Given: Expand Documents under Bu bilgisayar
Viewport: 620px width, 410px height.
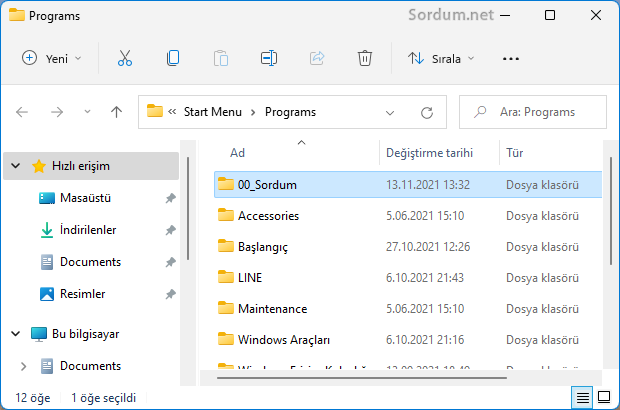Looking at the screenshot, I should (x=23, y=367).
